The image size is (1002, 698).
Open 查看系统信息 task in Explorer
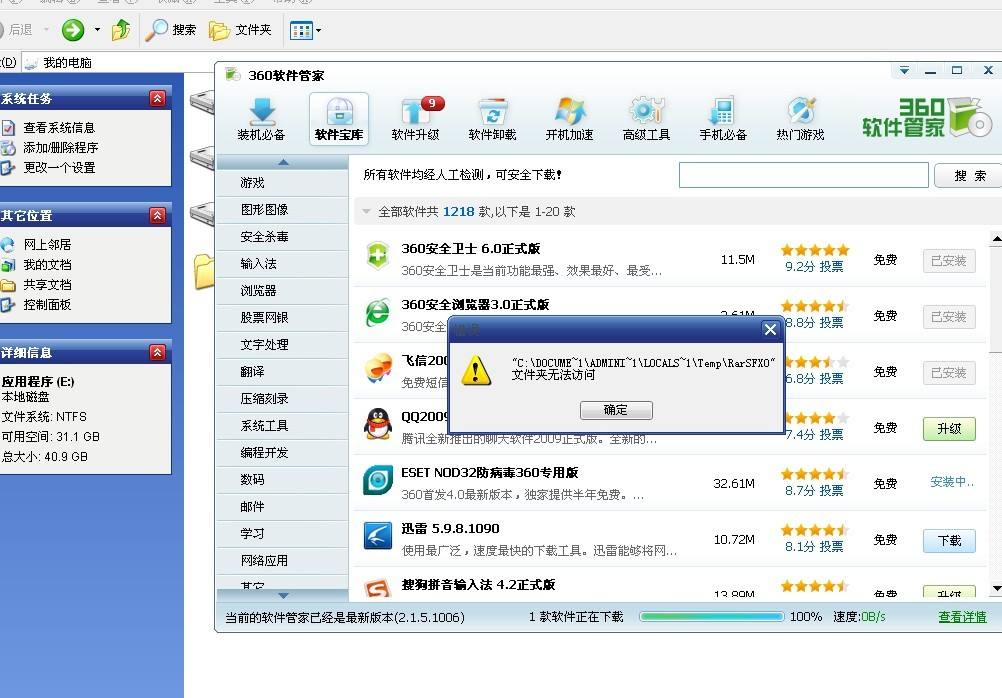point(59,128)
